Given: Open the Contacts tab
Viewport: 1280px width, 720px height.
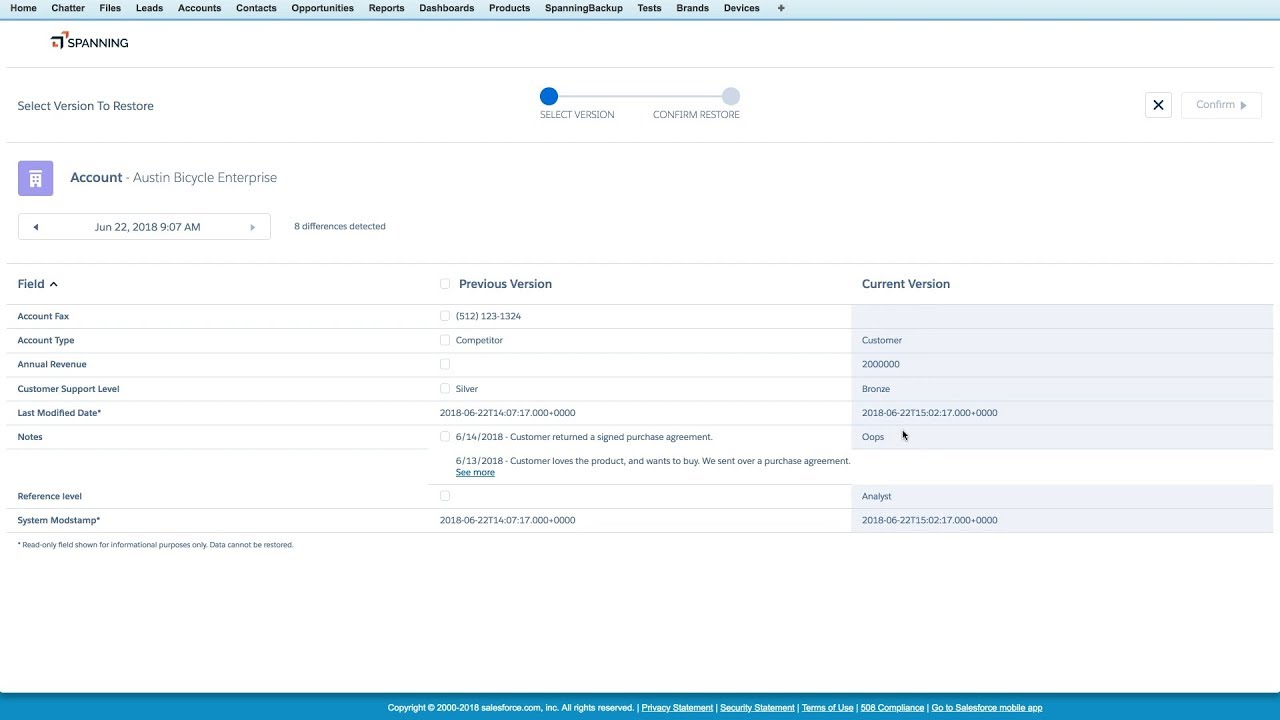Looking at the screenshot, I should (x=256, y=8).
